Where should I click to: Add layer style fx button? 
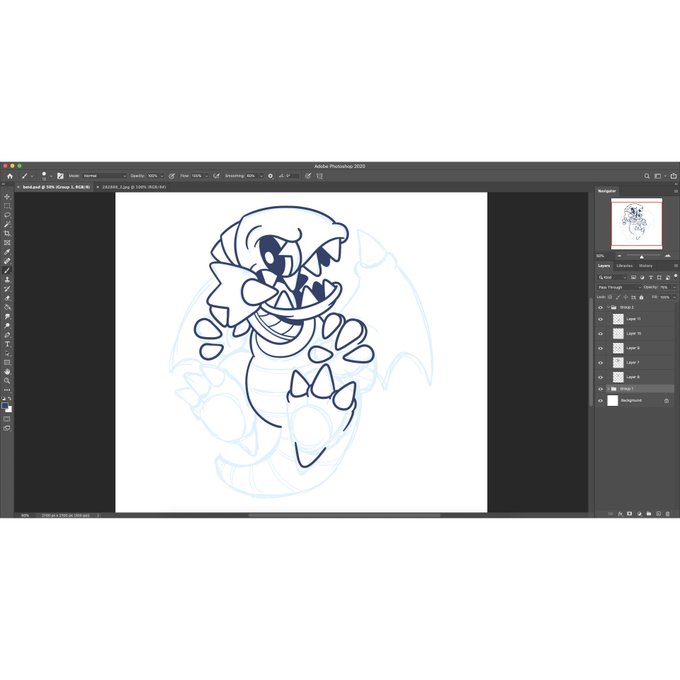[x=620, y=514]
